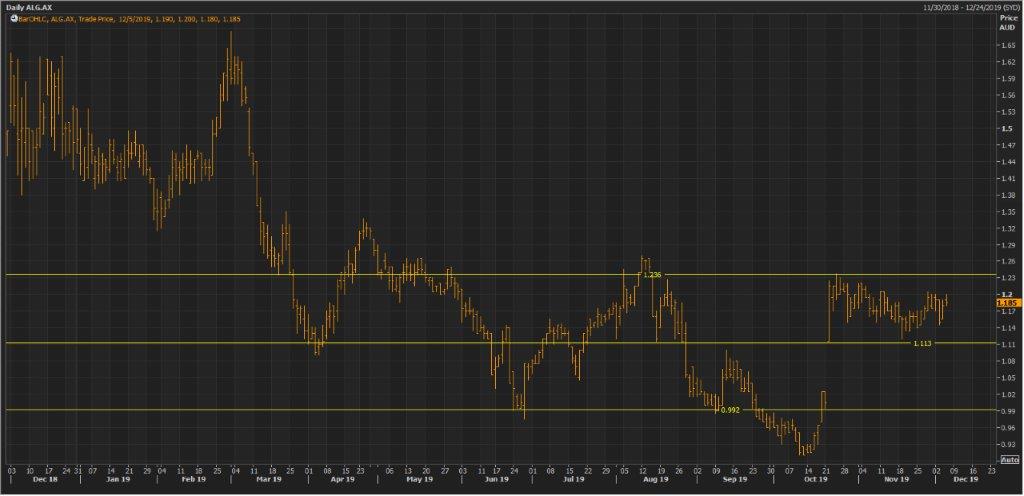Click Sep 19 on the time axis
This screenshot has width=1024, height=496.
pyautogui.click(x=733, y=479)
